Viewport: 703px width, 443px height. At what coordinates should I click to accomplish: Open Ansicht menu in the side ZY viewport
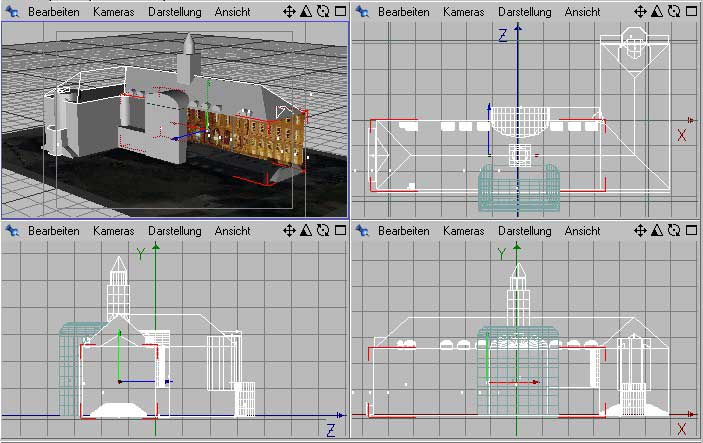[232, 231]
